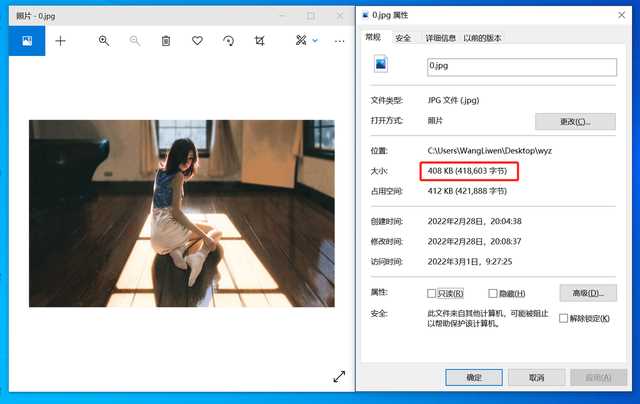
Task: Toggle the 解除锁定(K) checkbox
Action: 563,318
